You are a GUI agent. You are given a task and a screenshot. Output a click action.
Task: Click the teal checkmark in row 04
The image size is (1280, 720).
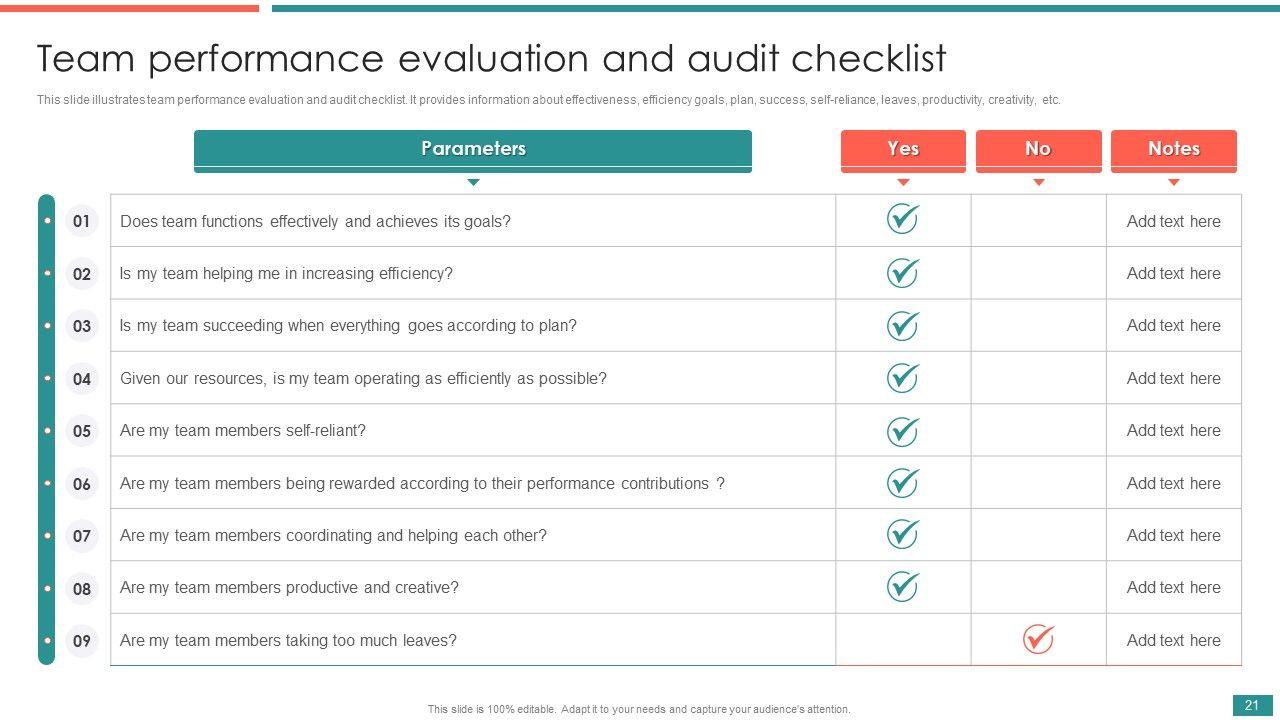pos(902,377)
